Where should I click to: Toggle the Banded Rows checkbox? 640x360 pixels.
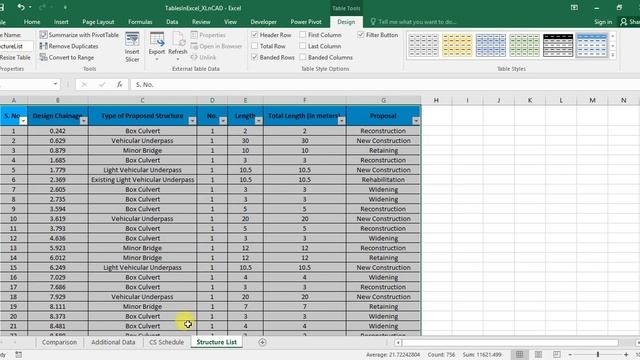(255, 57)
